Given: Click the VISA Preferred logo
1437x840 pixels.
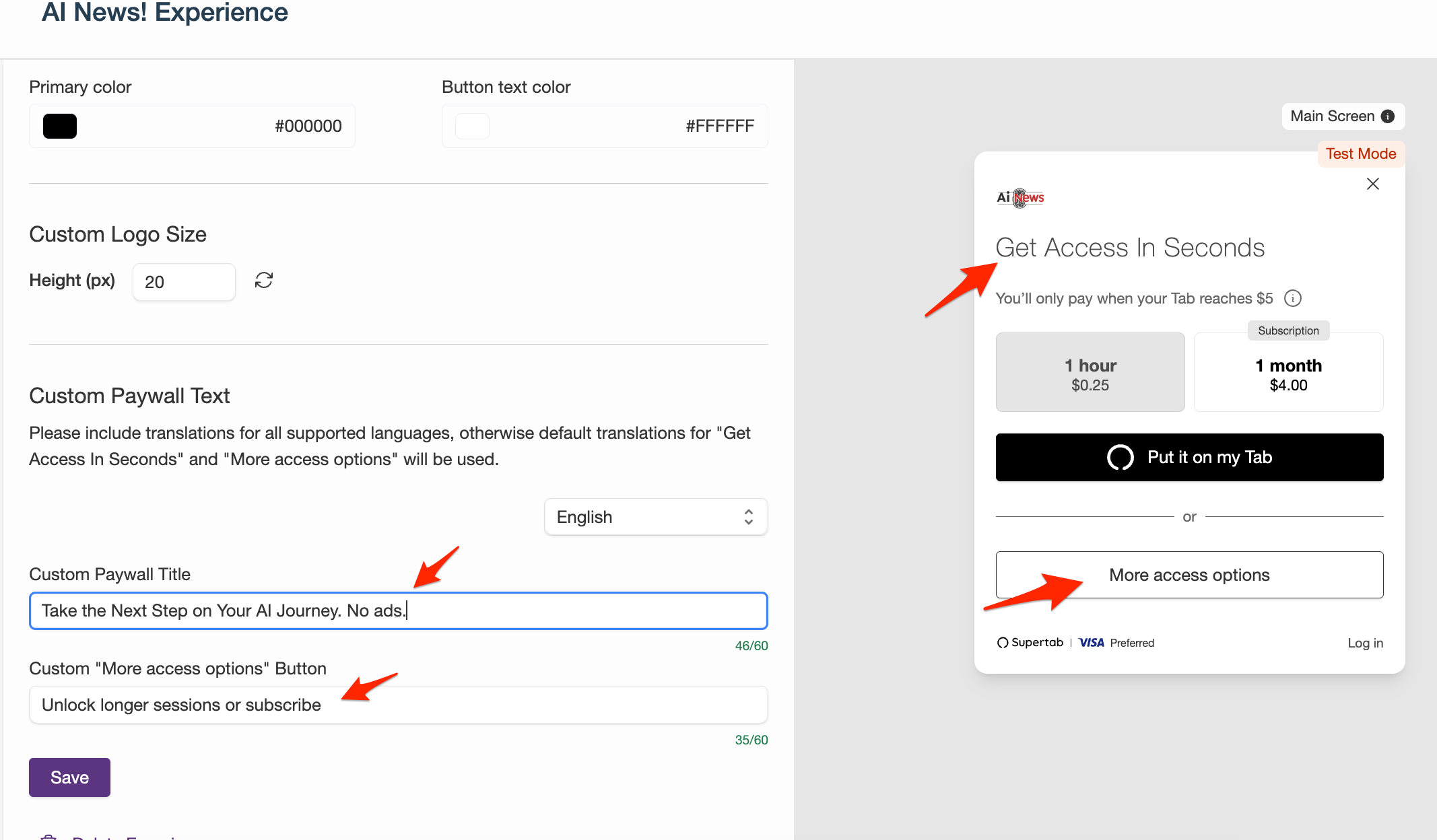Looking at the screenshot, I should pos(1116,643).
